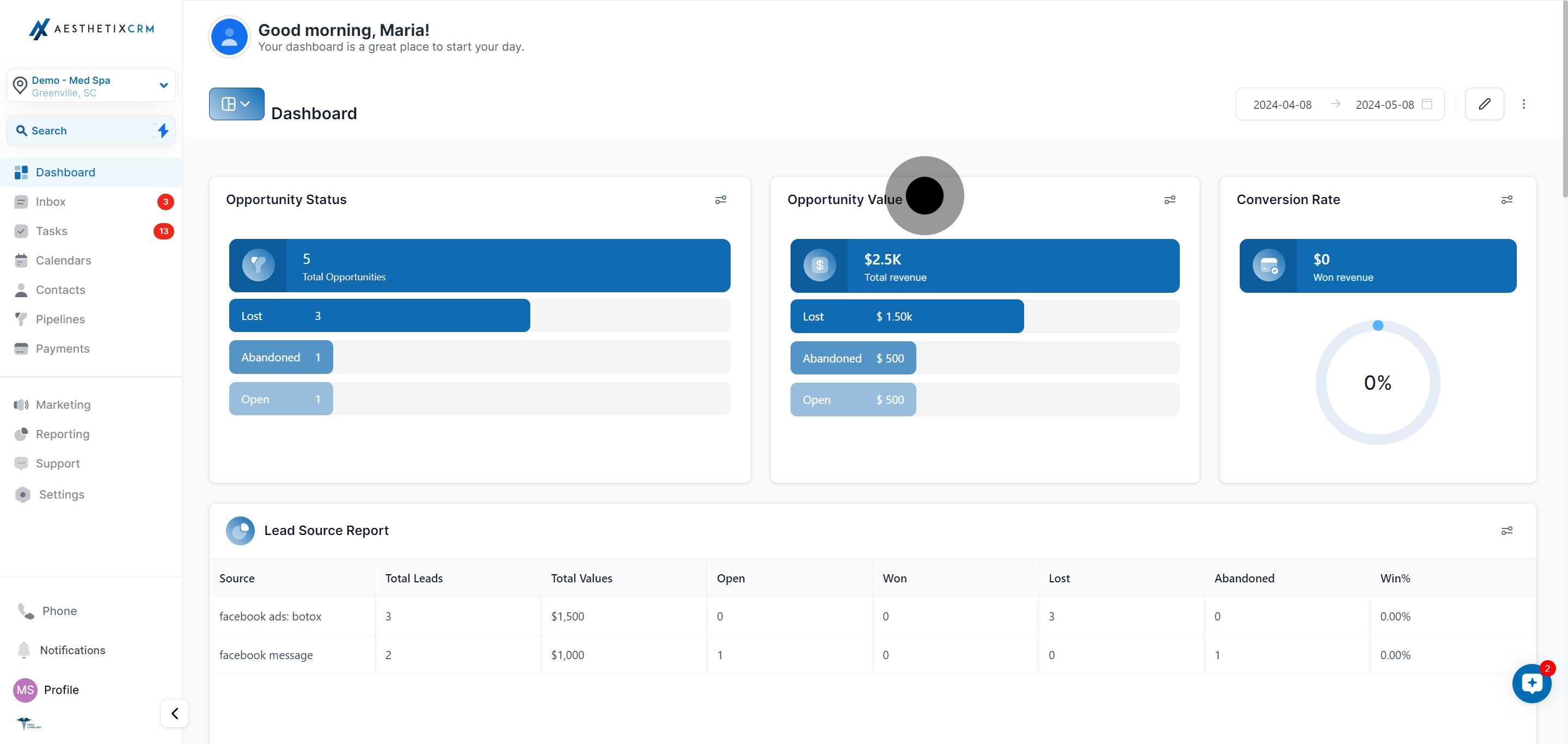Open Opportunity Value filter settings icon

(1170, 200)
